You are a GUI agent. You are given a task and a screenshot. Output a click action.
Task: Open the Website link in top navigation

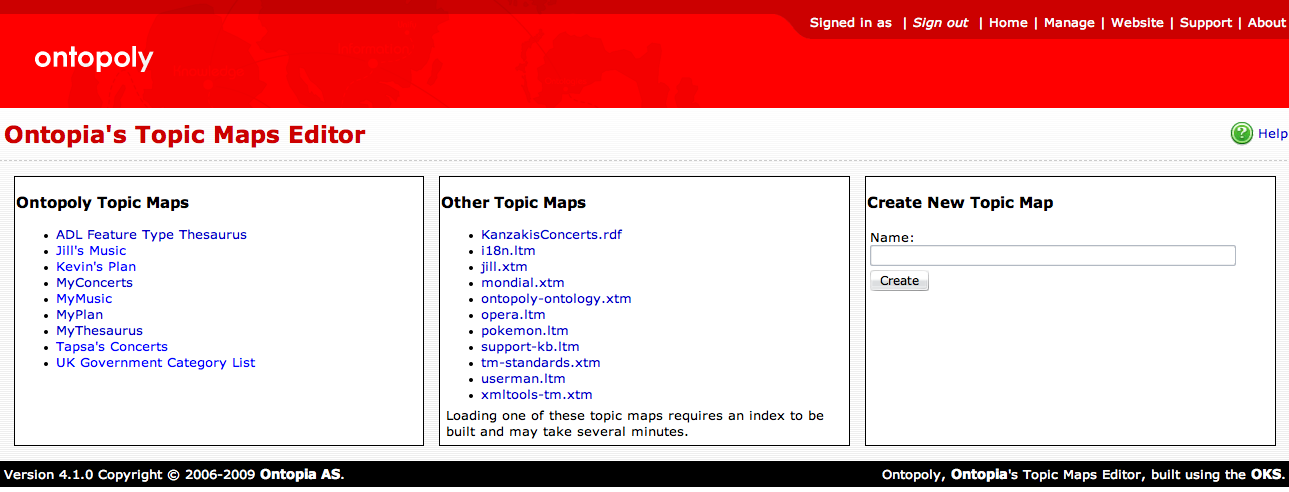tap(1137, 23)
